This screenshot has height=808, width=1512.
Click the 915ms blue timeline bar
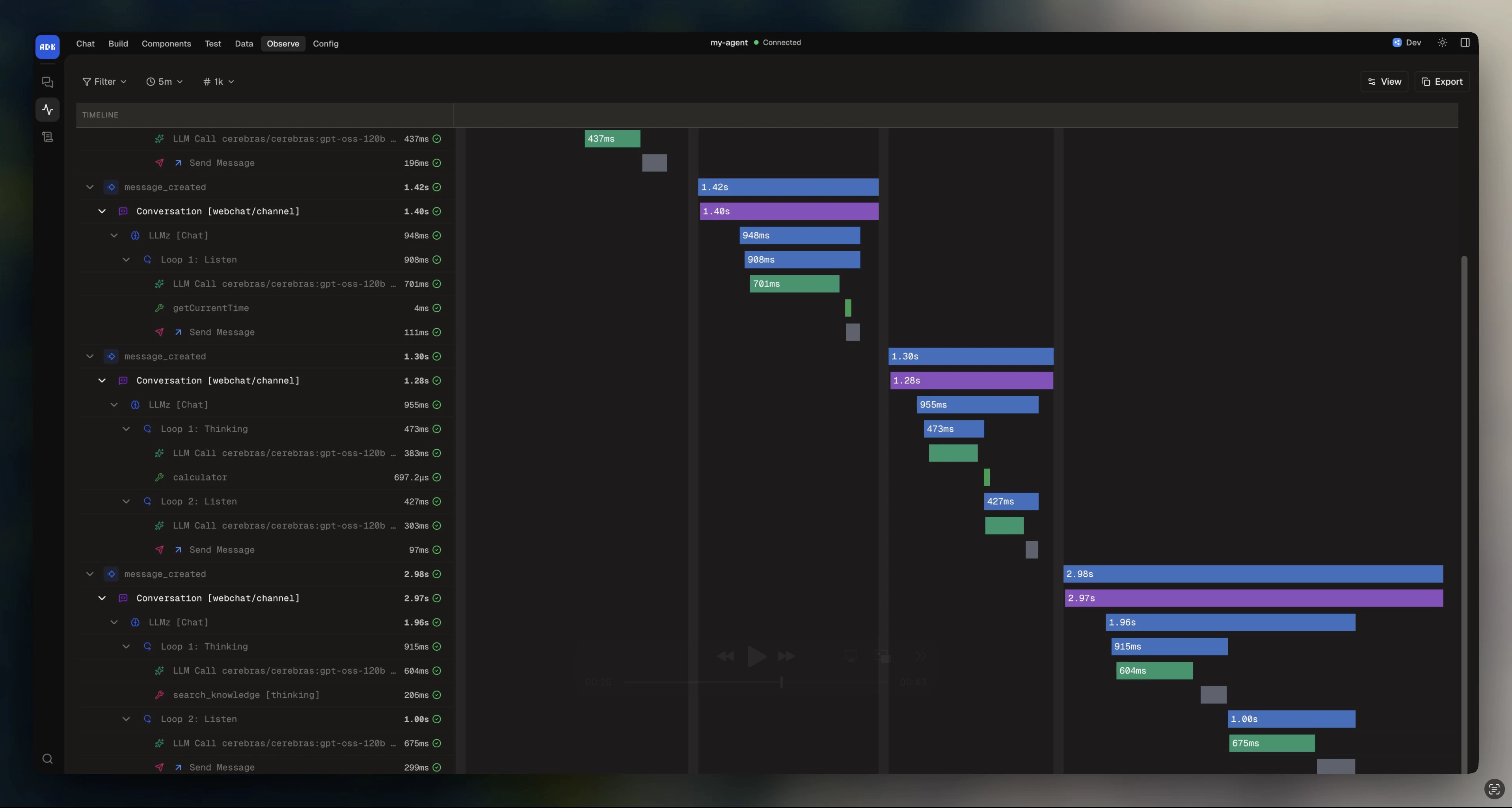click(x=1169, y=646)
